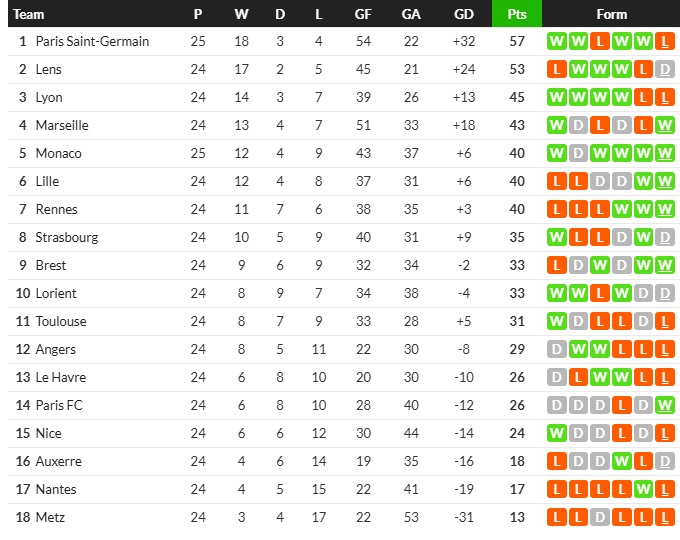Open the Paris Saint-Germain team link
The height and width of the screenshot is (540, 680).
point(92,42)
